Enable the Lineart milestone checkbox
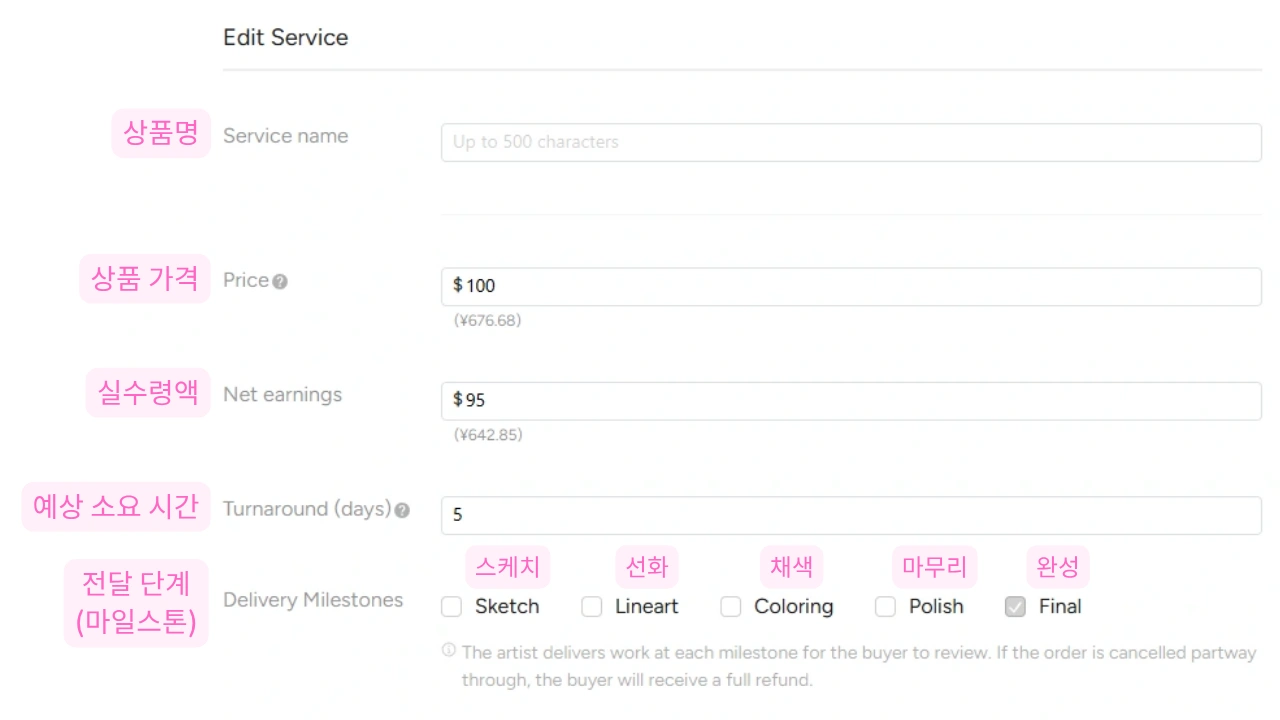This screenshot has height=720, width=1280. pos(592,606)
